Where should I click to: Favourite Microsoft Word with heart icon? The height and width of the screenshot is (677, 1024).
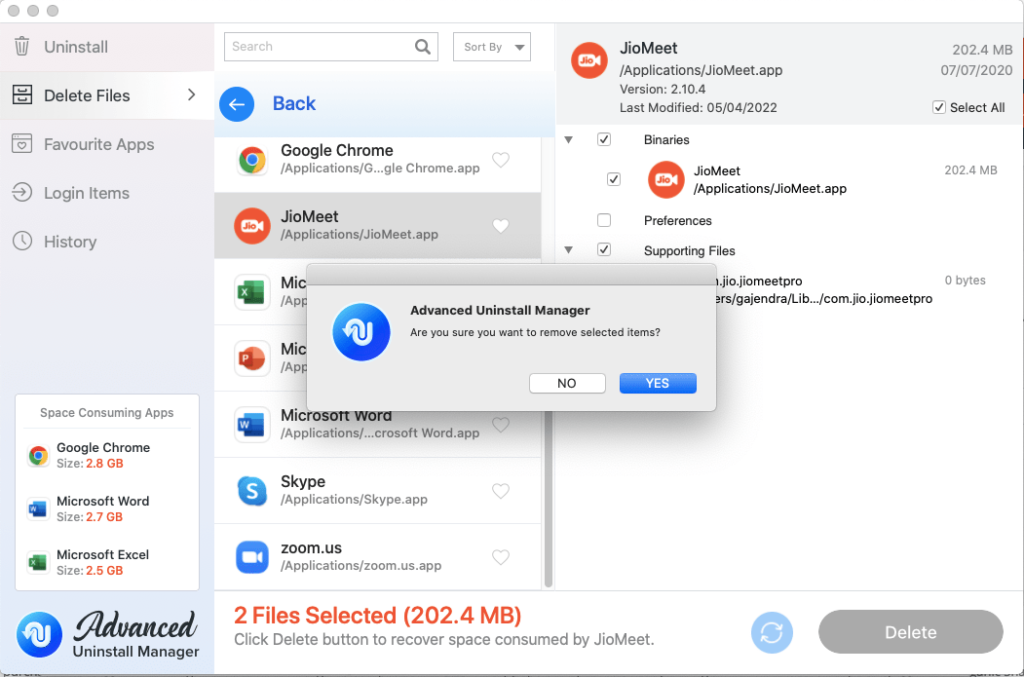pyautogui.click(x=501, y=424)
